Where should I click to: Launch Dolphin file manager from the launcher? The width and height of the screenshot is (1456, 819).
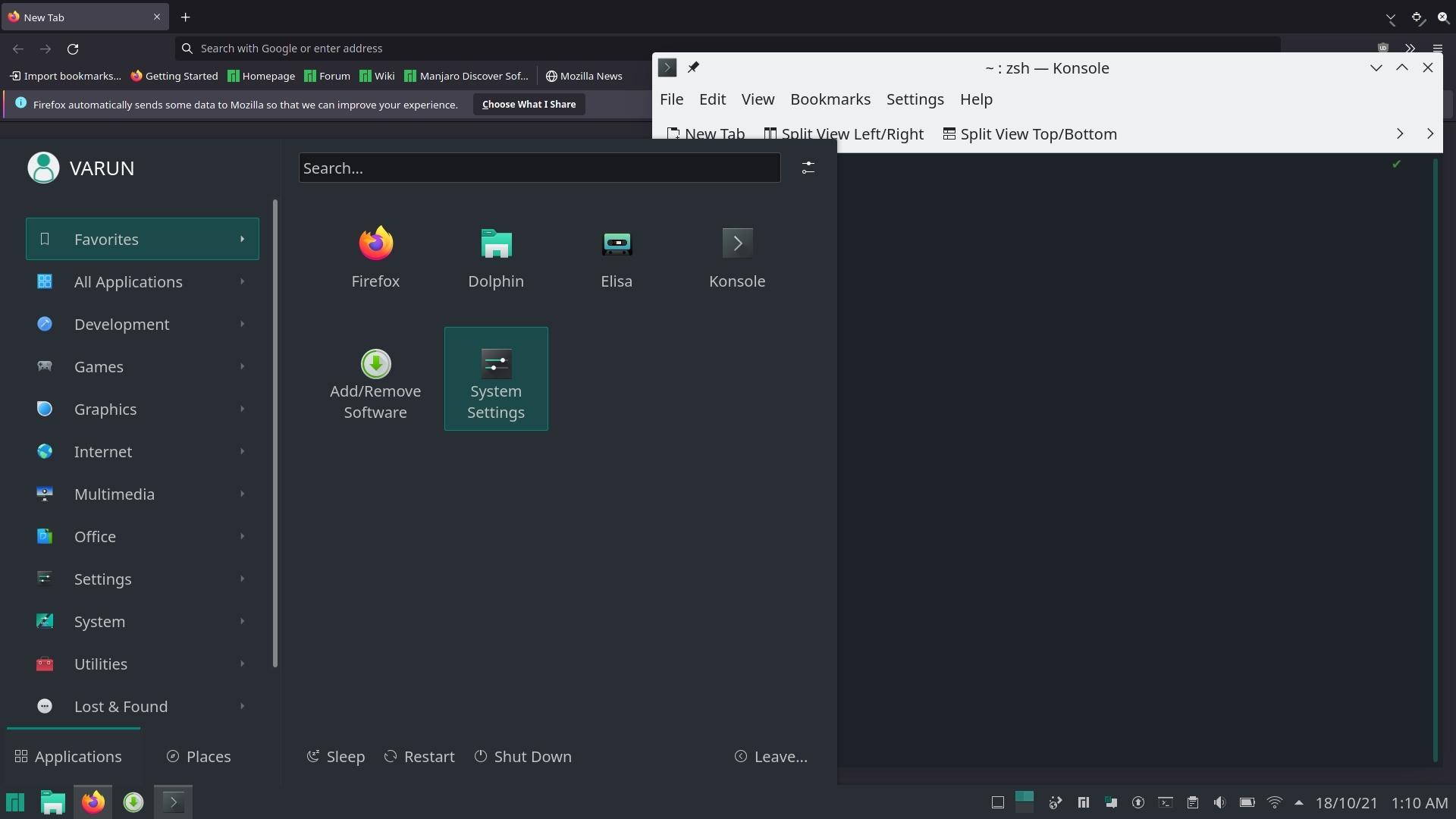496,258
